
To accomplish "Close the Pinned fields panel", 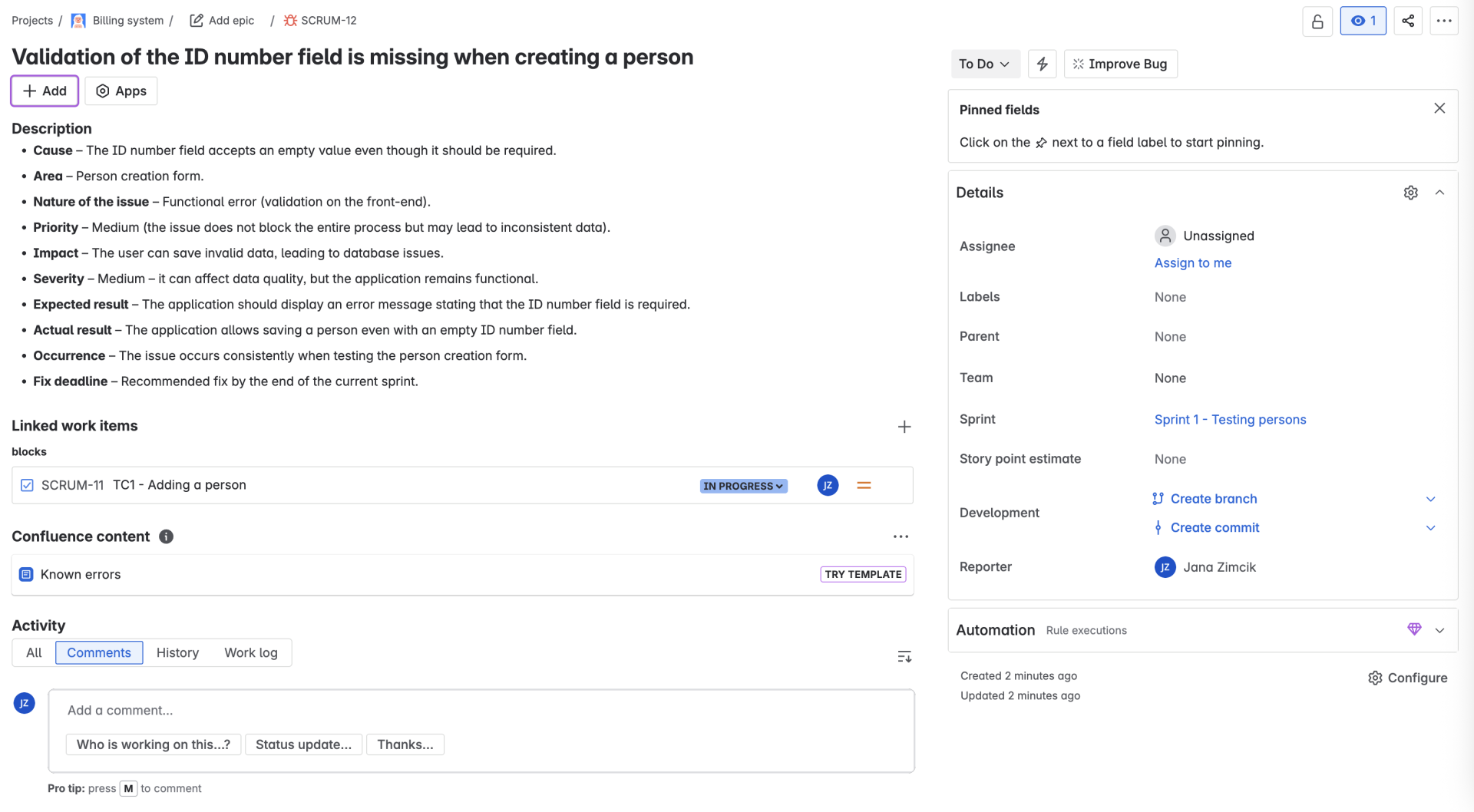I will [x=1439, y=109].
